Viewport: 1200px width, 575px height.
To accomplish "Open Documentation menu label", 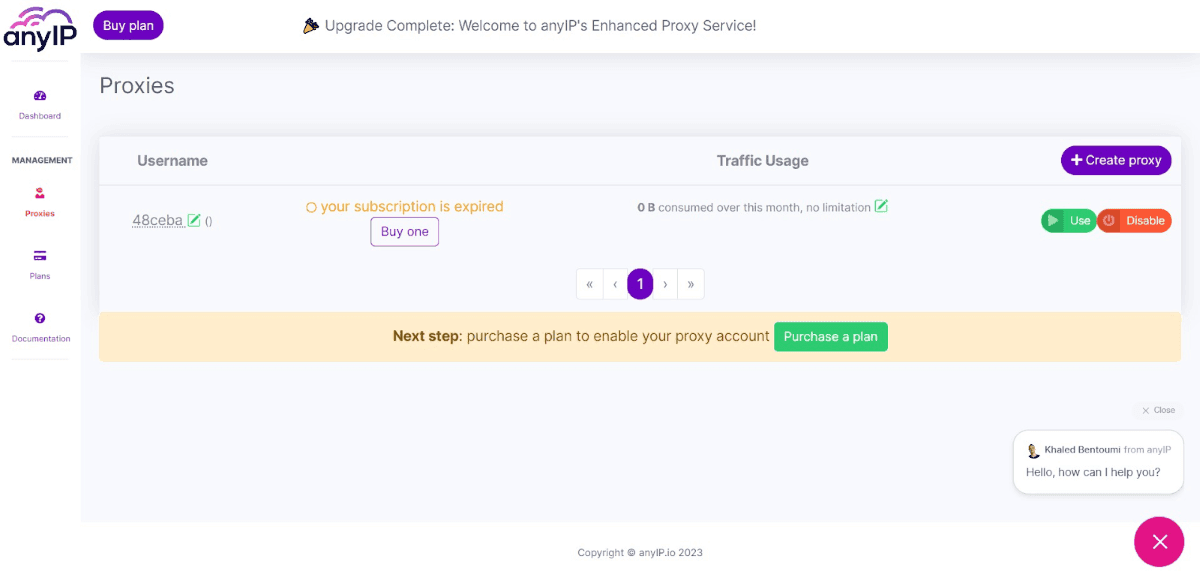I will pos(41,339).
